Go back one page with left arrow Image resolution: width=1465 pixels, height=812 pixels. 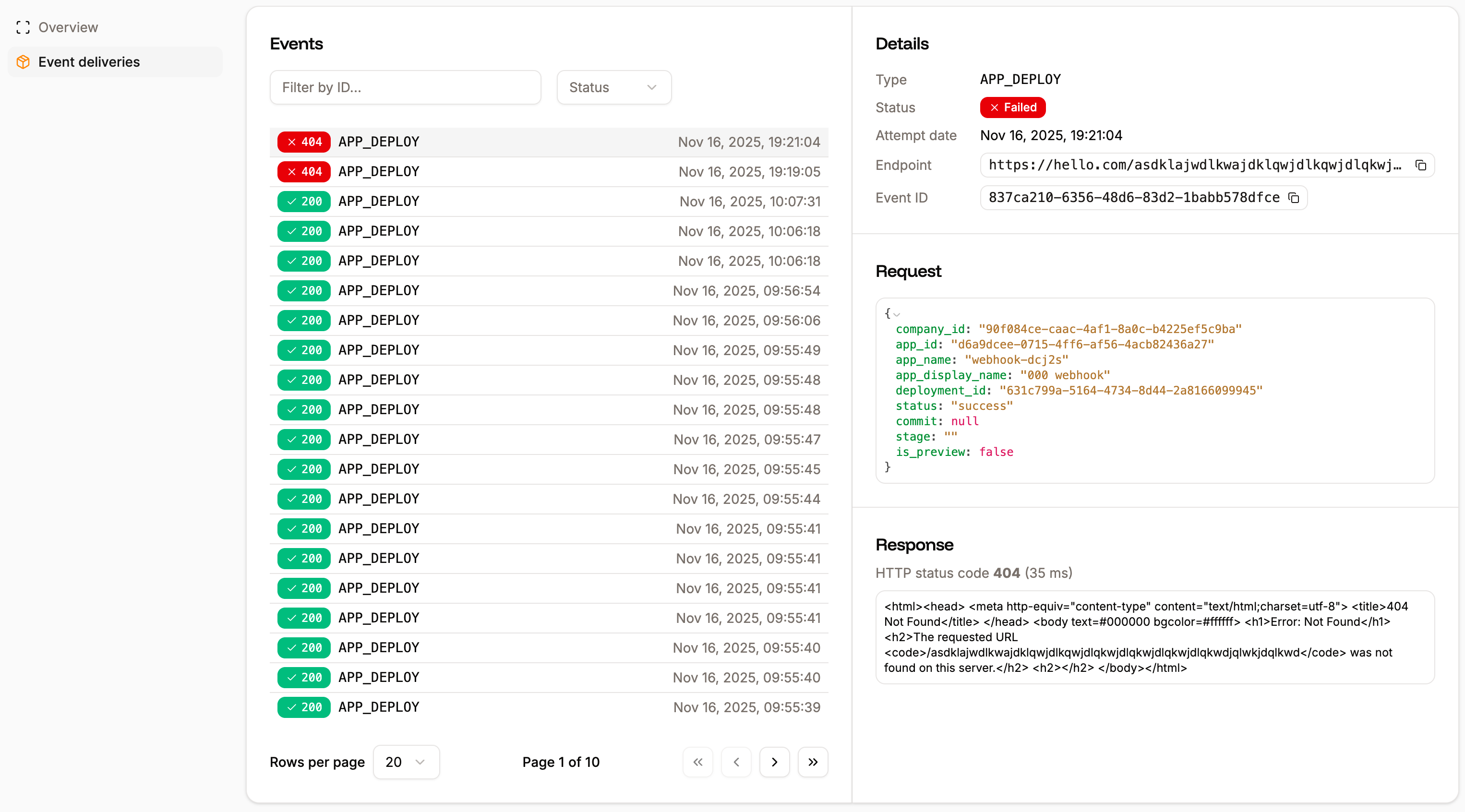coord(736,762)
